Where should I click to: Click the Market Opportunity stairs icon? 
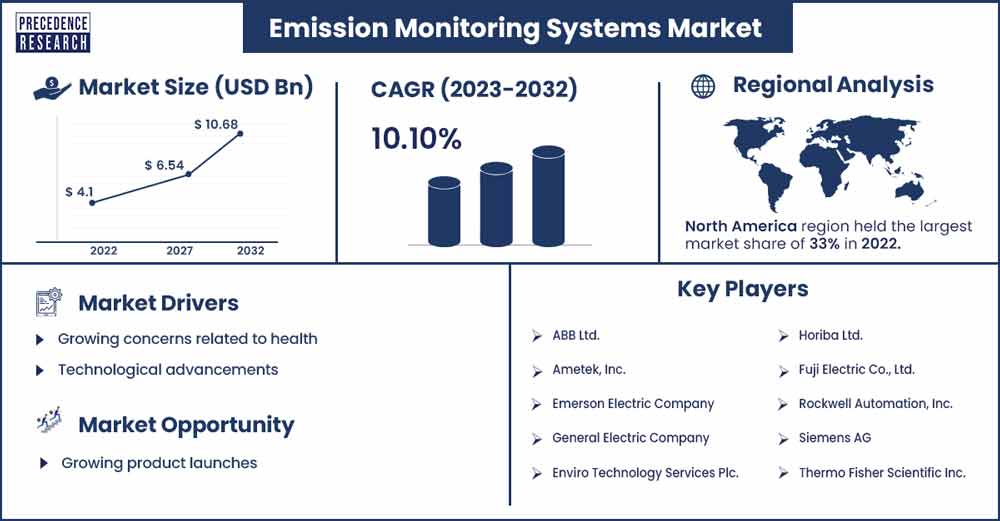49,420
